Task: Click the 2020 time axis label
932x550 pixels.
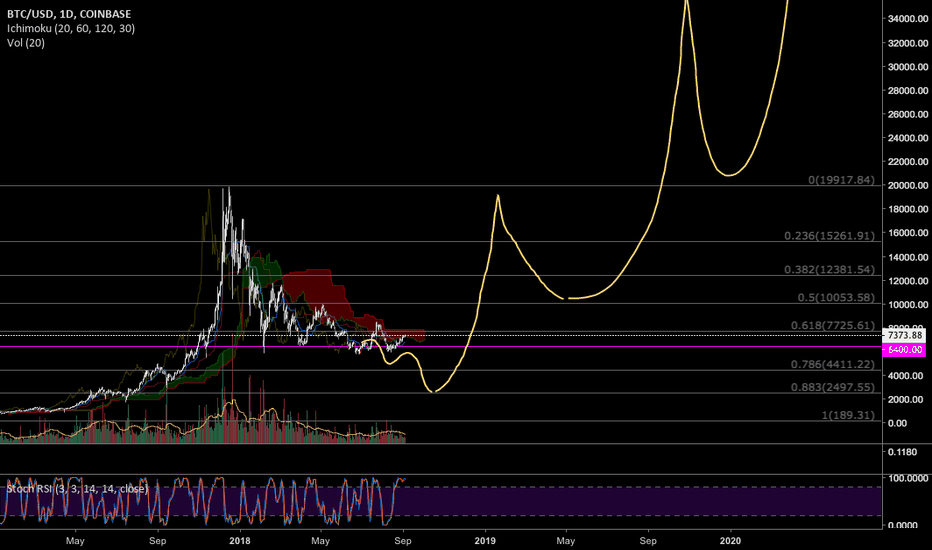Action: click(x=730, y=540)
